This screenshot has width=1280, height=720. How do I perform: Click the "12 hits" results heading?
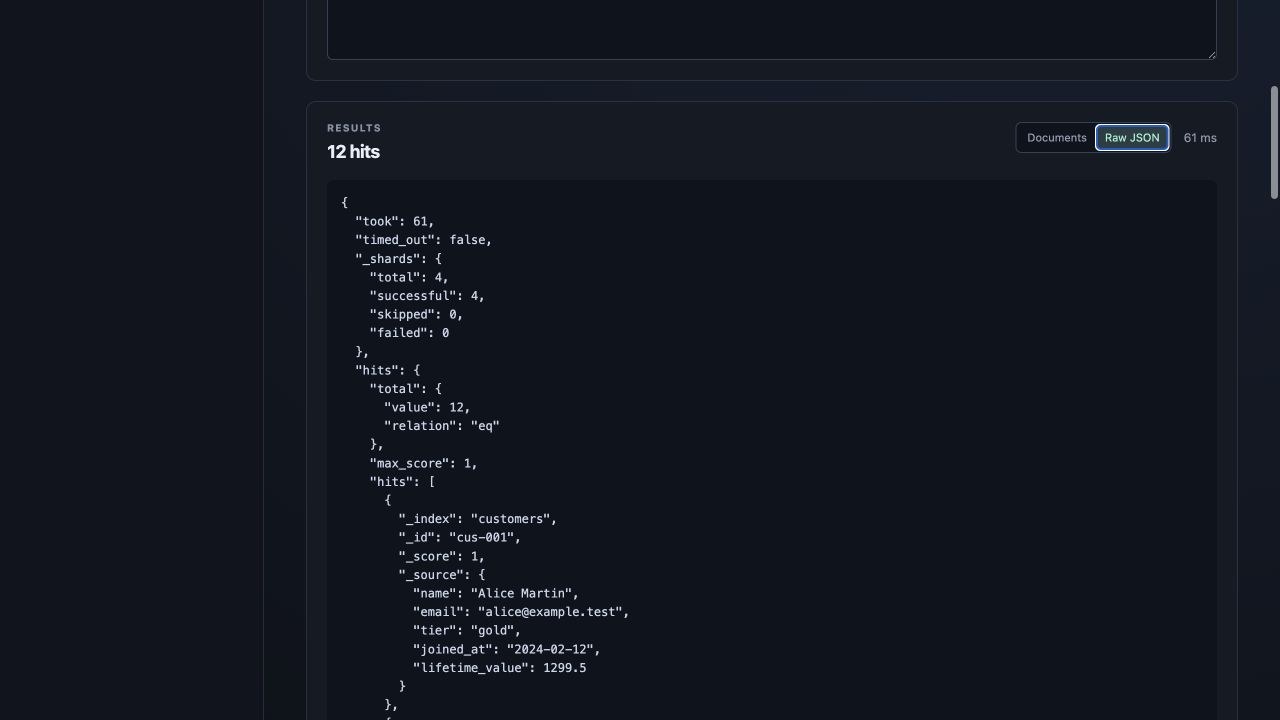coord(353,152)
